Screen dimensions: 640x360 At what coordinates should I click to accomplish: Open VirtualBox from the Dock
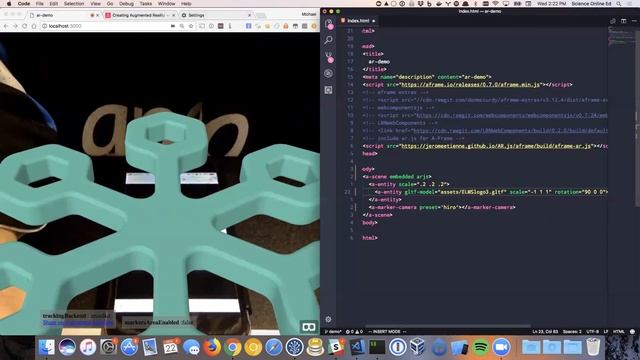[419, 347]
